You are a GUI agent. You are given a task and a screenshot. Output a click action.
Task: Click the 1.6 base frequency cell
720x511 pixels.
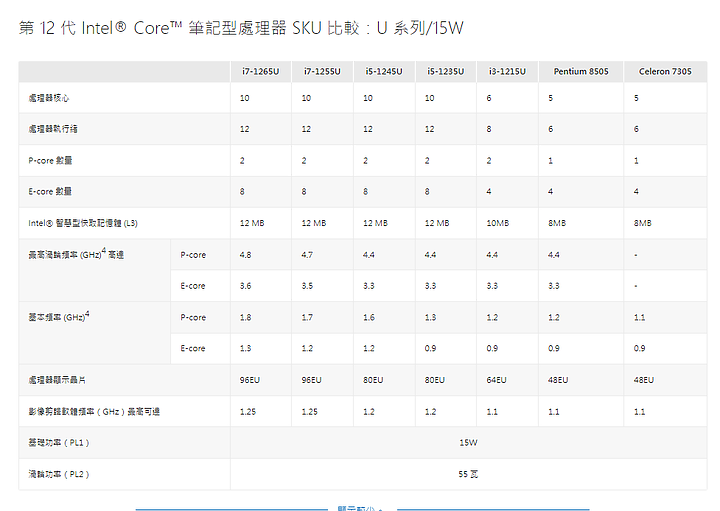coord(369,317)
